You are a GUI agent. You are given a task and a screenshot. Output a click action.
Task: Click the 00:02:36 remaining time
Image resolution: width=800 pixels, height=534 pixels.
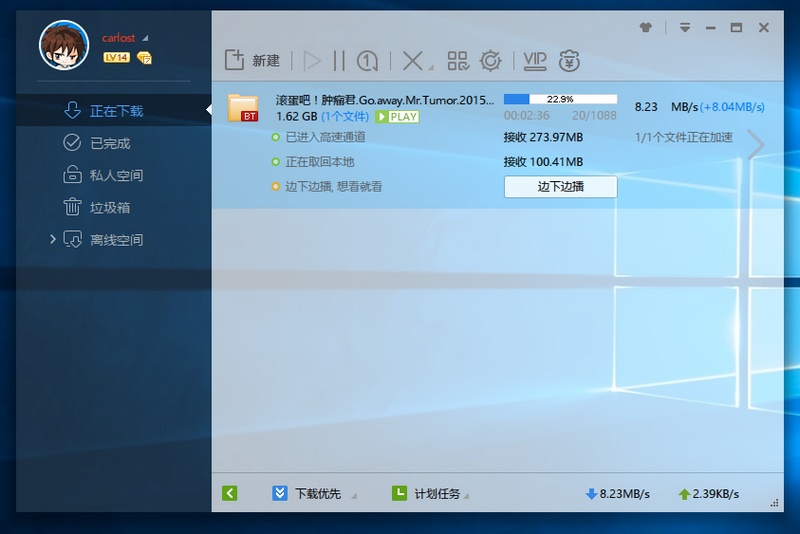pos(527,116)
